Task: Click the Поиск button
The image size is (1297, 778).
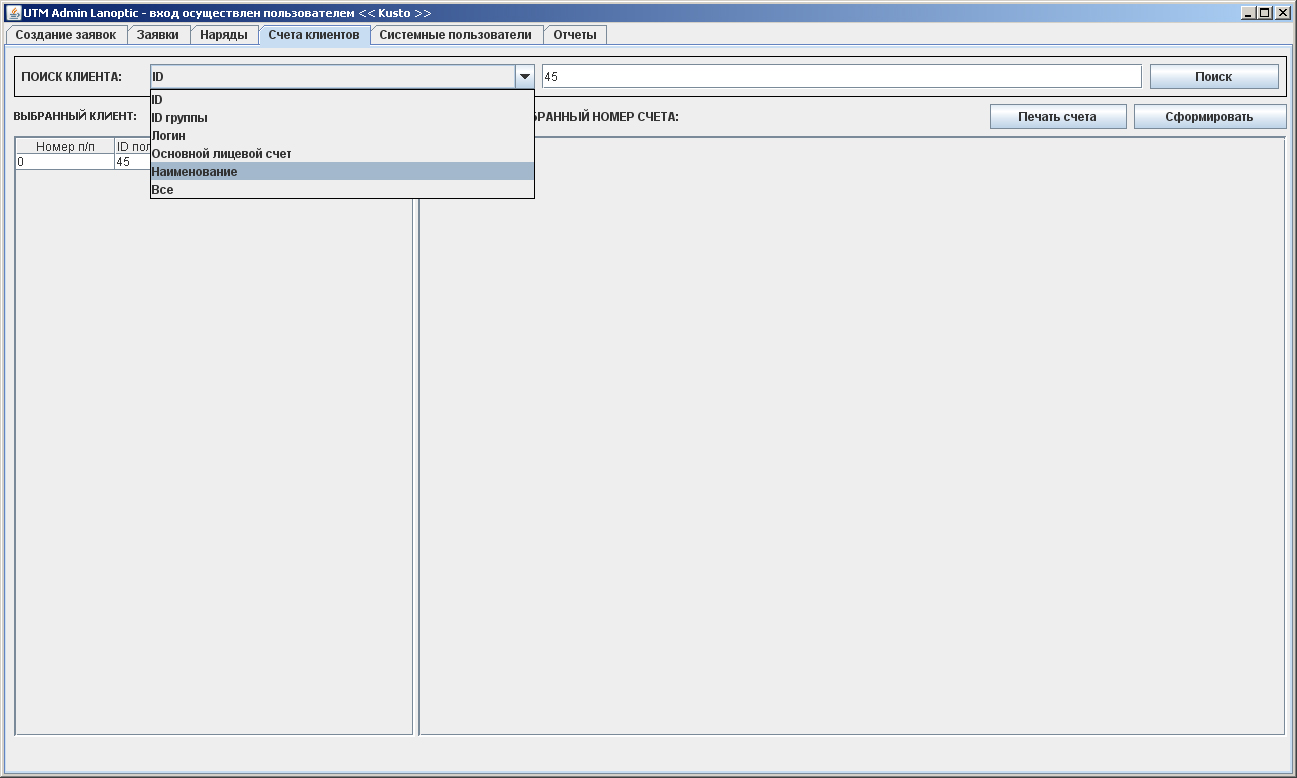Action: point(1214,76)
